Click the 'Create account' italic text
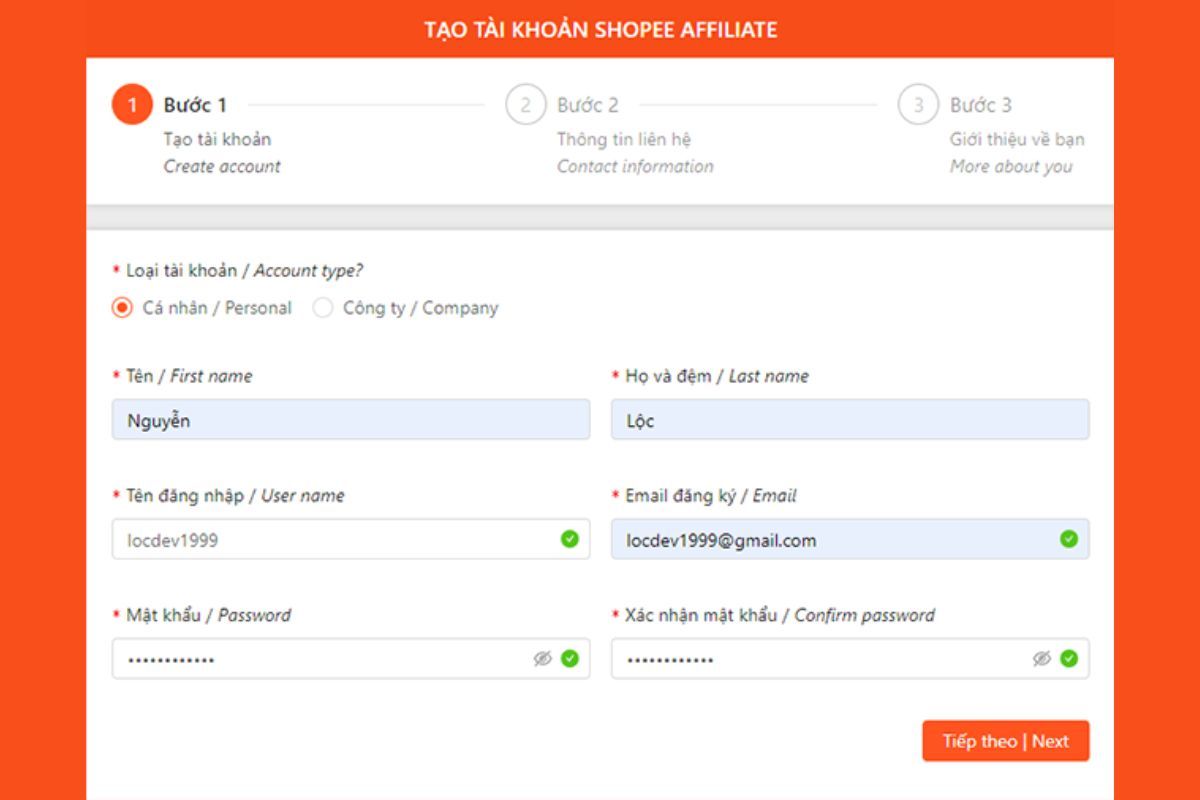The height and width of the screenshot is (800, 1200). [222, 167]
